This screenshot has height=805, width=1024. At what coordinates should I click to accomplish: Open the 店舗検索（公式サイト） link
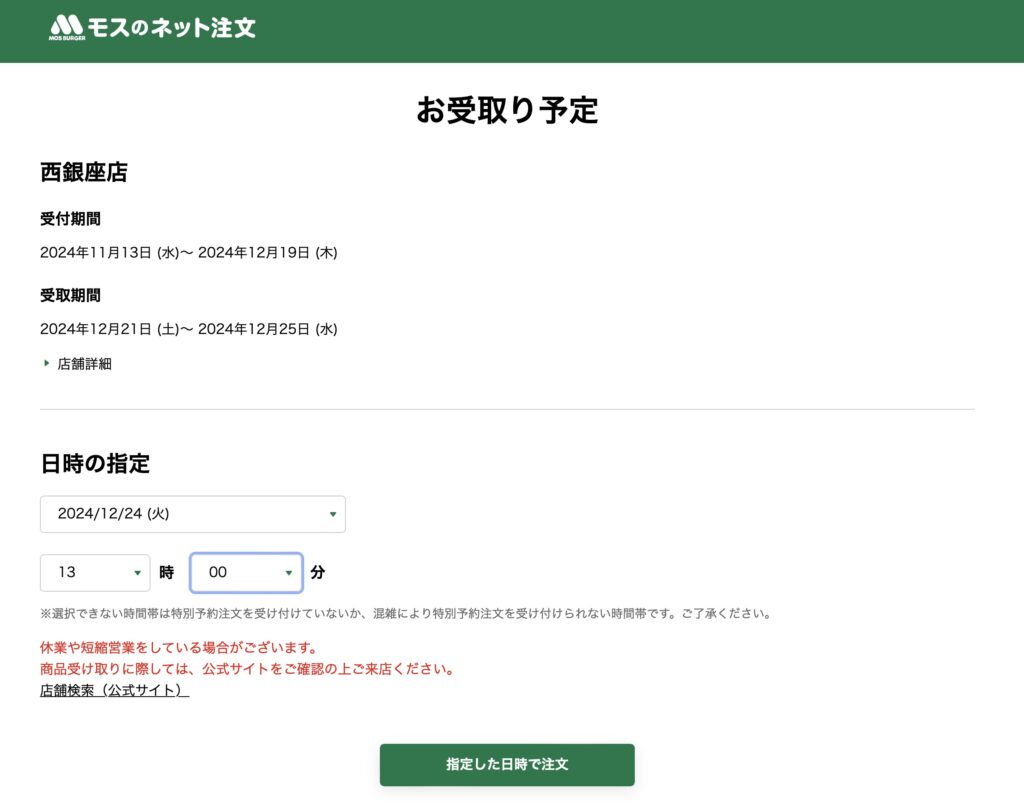(x=114, y=691)
